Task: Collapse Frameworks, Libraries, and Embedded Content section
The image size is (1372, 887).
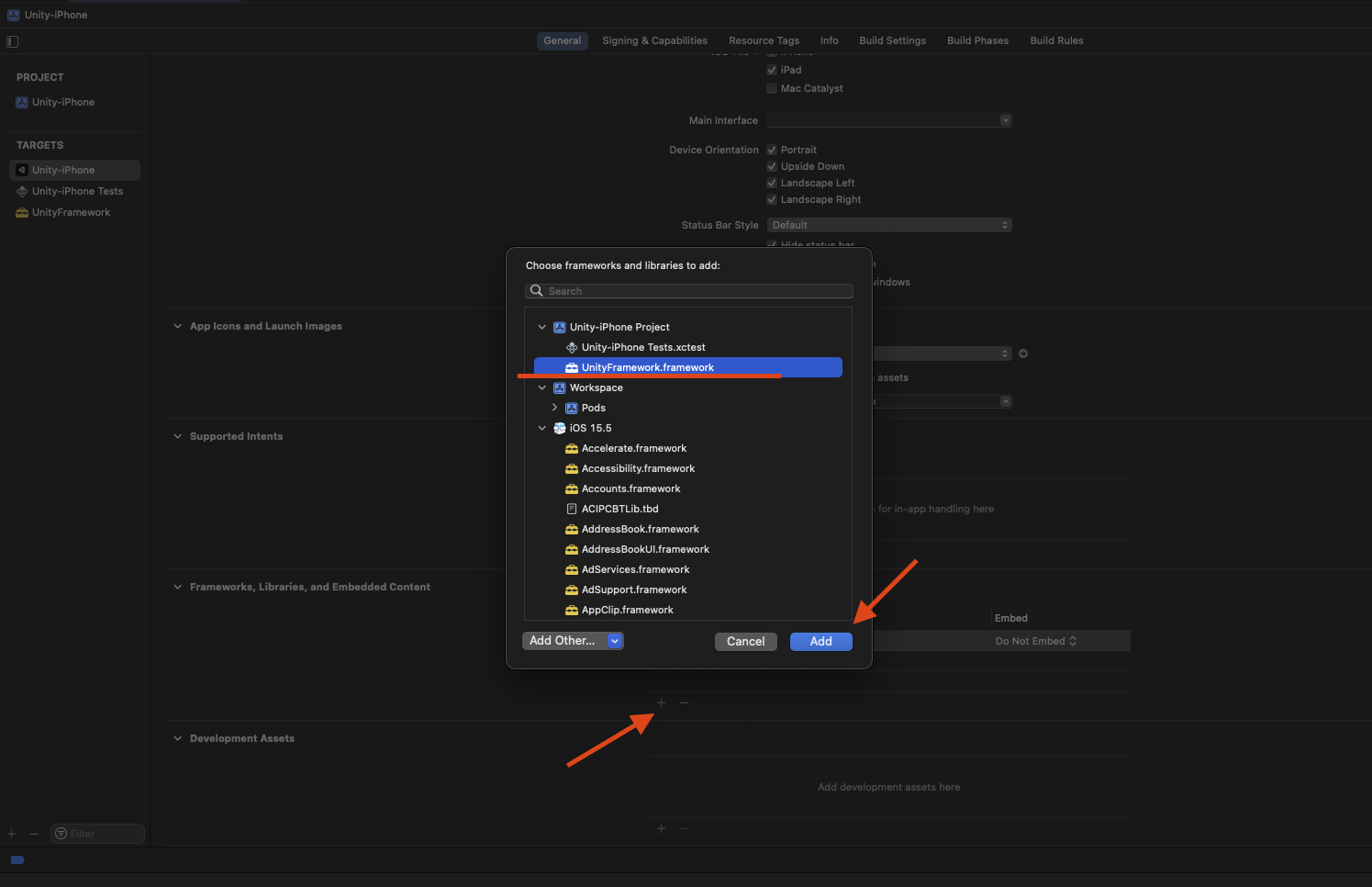Action: pyautogui.click(x=177, y=587)
